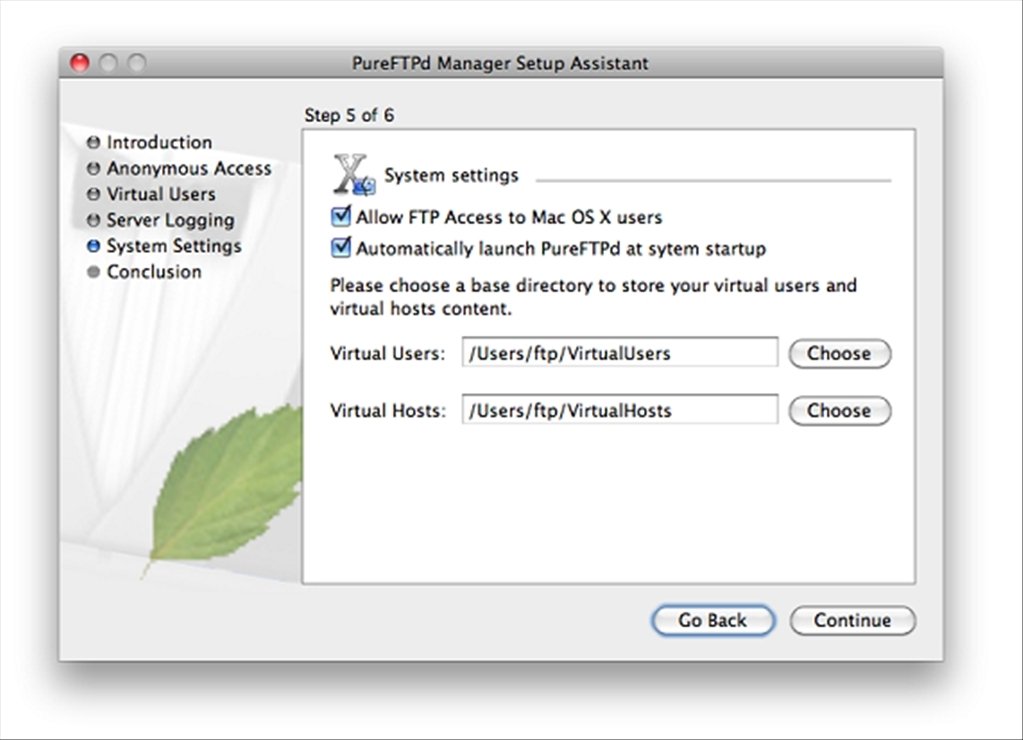Uncheck Allow FTP Access to Mac OS X users
The image size is (1023, 740).
click(x=341, y=216)
